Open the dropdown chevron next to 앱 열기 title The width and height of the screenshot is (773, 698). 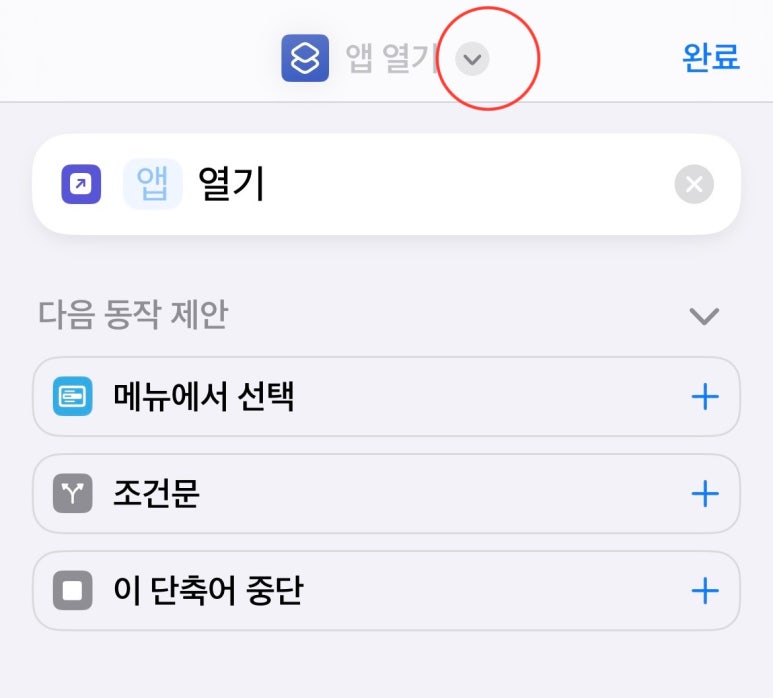click(472, 59)
